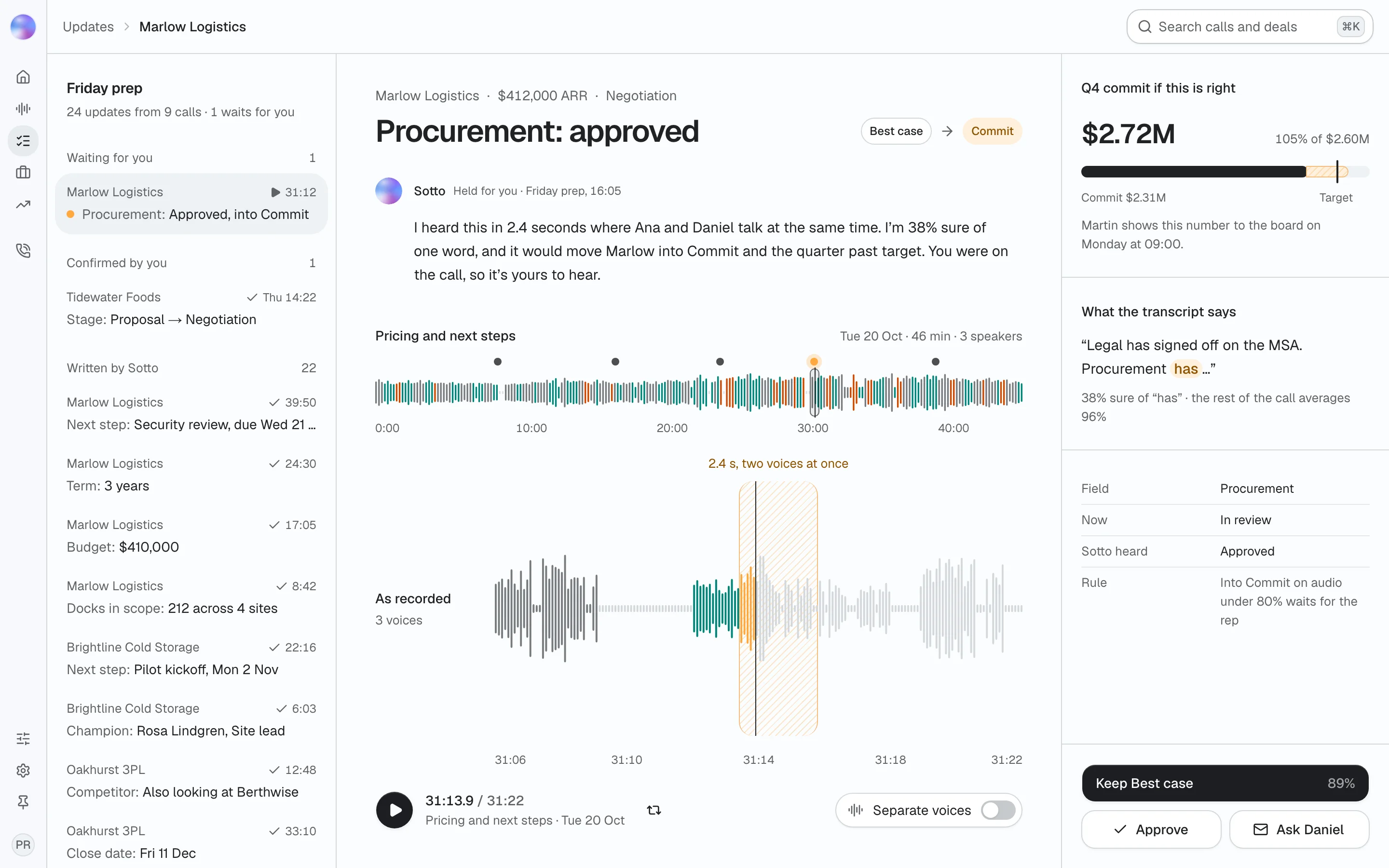Image resolution: width=1389 pixels, height=868 pixels.
Task: Open Marlow Logistics Security review next step
Action: (x=191, y=413)
